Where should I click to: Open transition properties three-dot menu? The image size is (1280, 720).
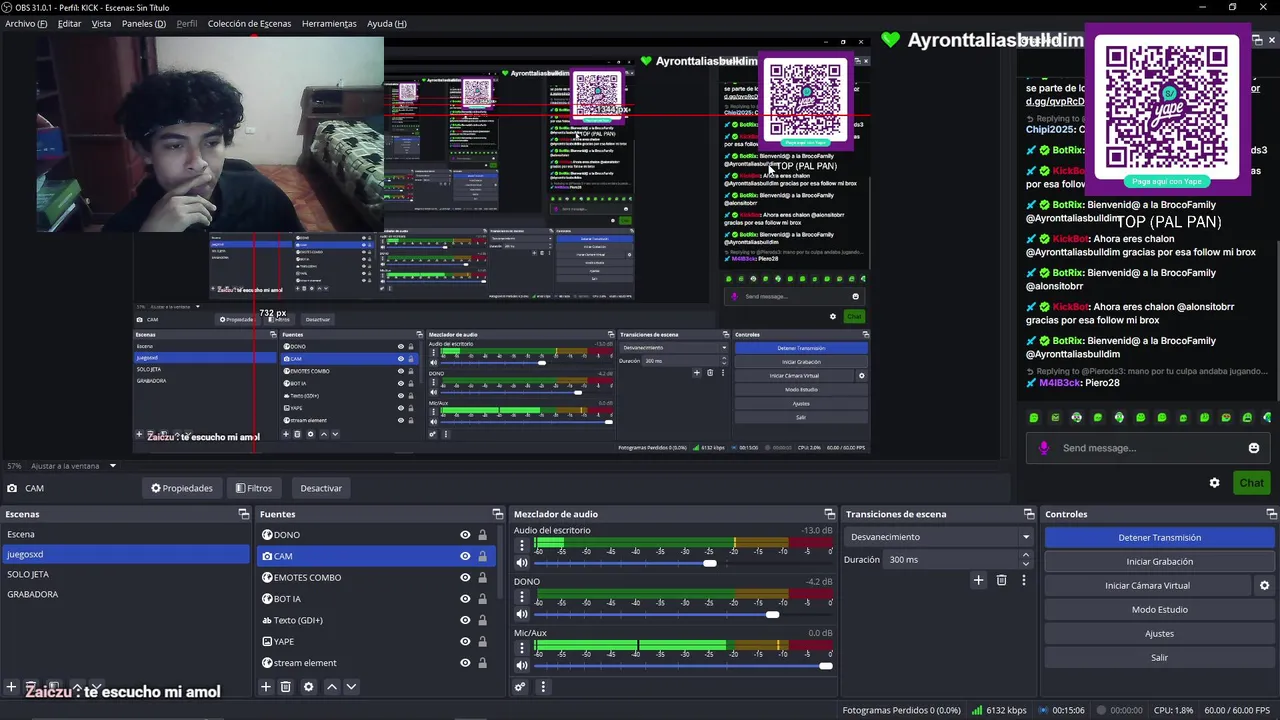tap(1023, 580)
